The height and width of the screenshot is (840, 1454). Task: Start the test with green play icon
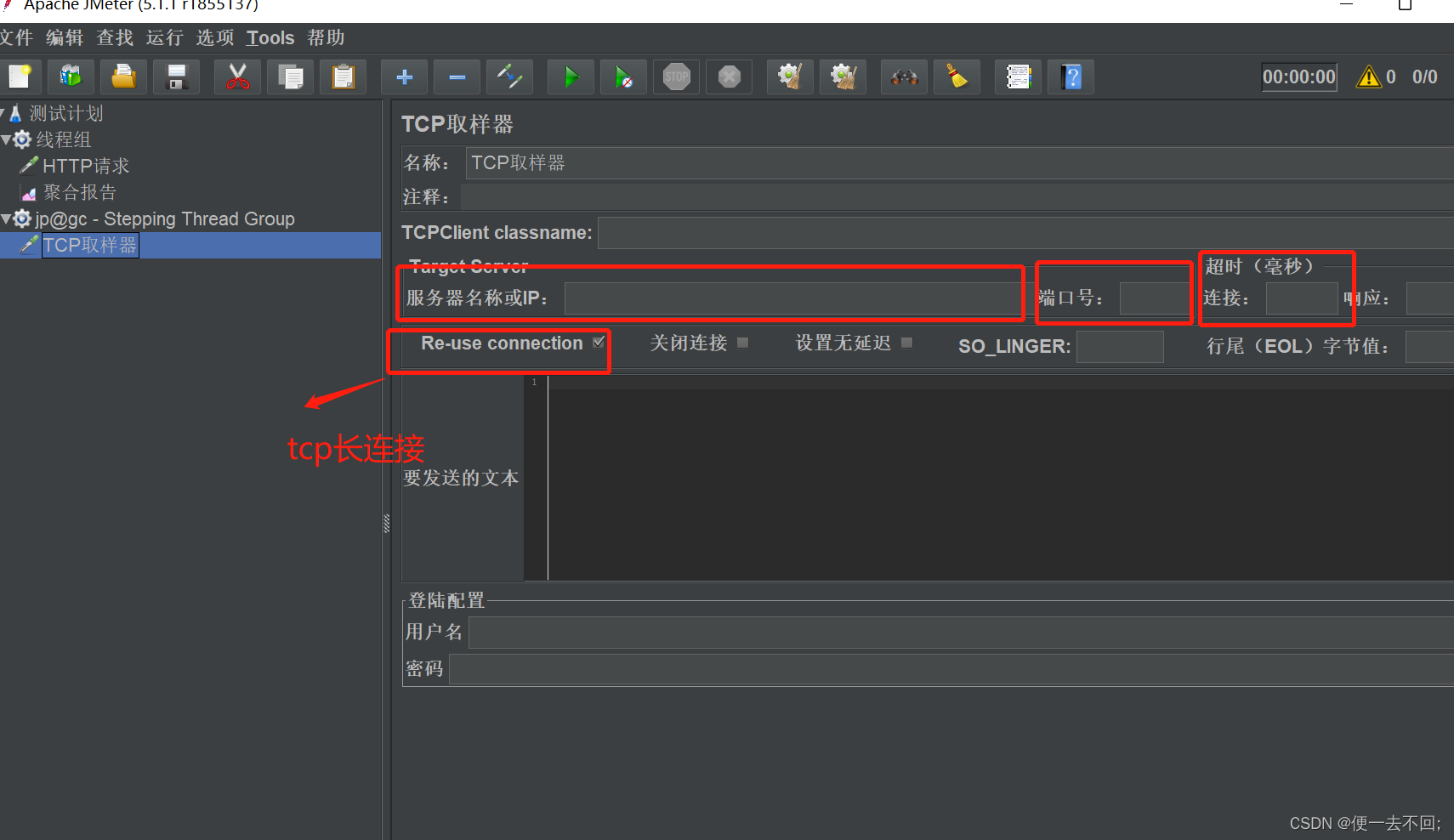pyautogui.click(x=571, y=77)
